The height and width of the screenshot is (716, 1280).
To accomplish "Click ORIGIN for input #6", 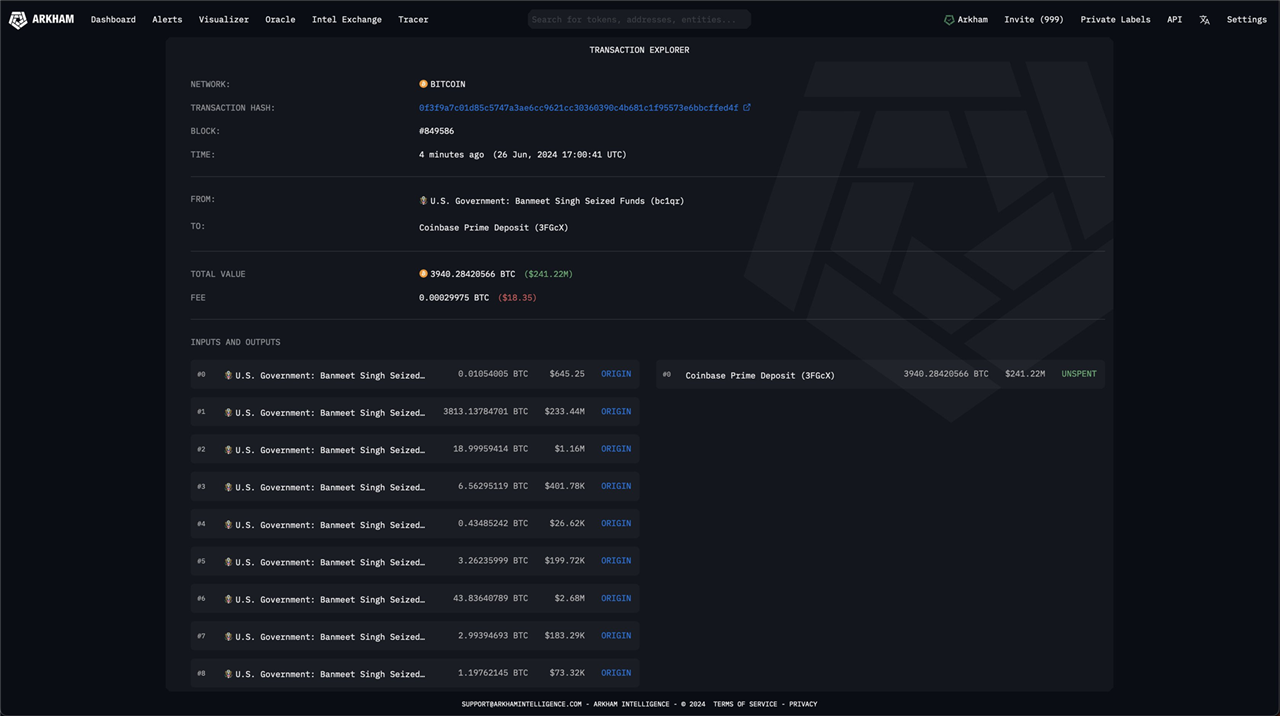I will [616, 598].
